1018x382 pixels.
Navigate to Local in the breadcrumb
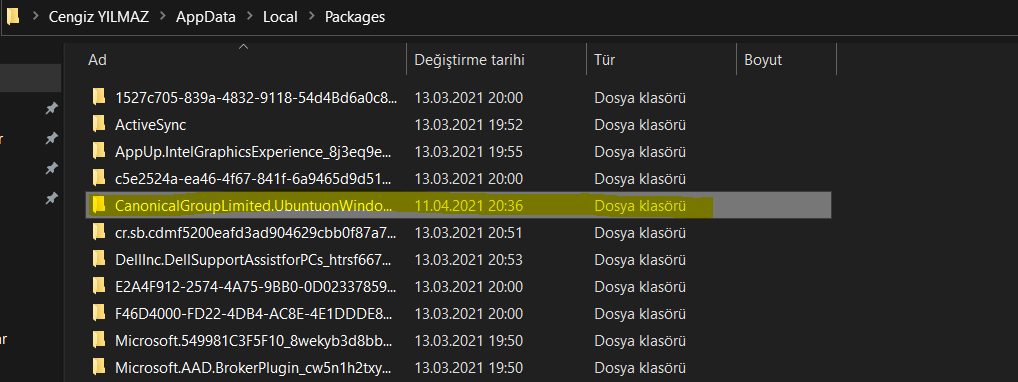[x=280, y=17]
